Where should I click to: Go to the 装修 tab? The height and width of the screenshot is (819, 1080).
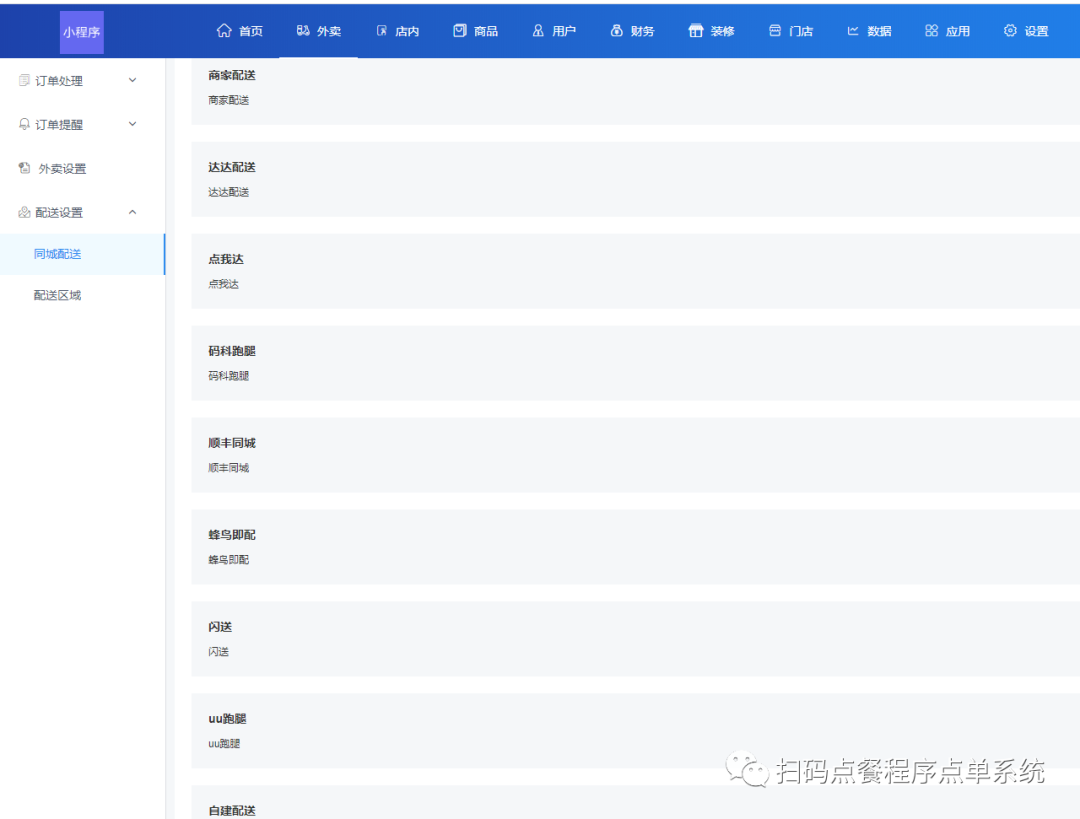(712, 31)
